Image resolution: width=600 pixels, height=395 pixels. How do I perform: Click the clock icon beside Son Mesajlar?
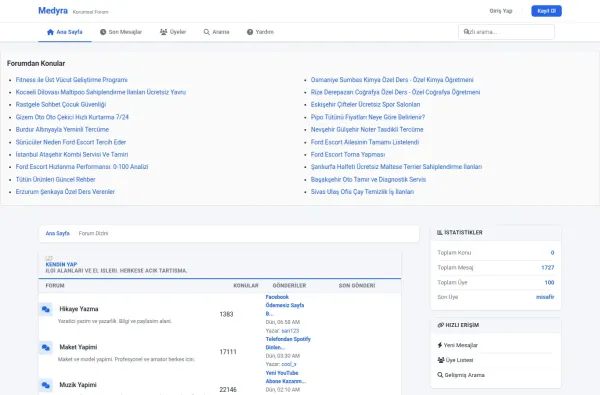pyautogui.click(x=103, y=32)
